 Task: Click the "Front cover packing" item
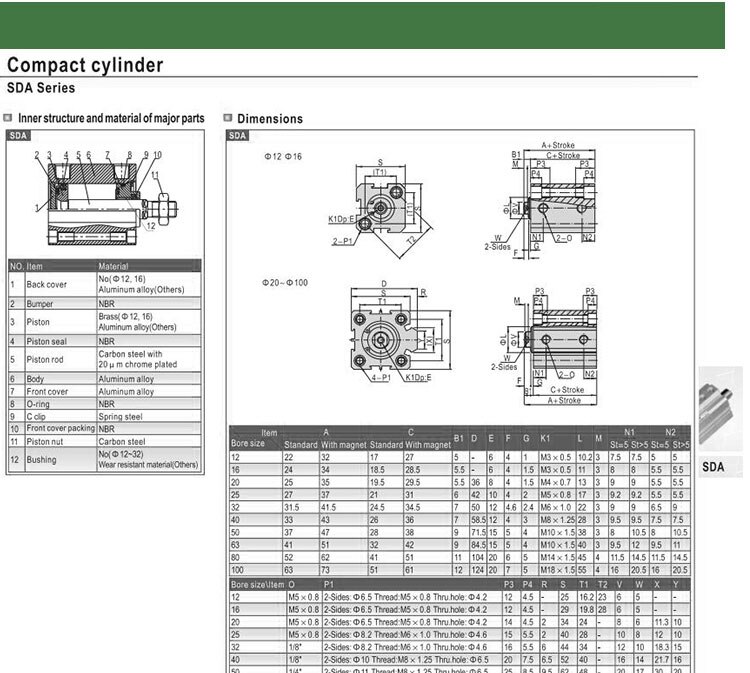(61, 428)
